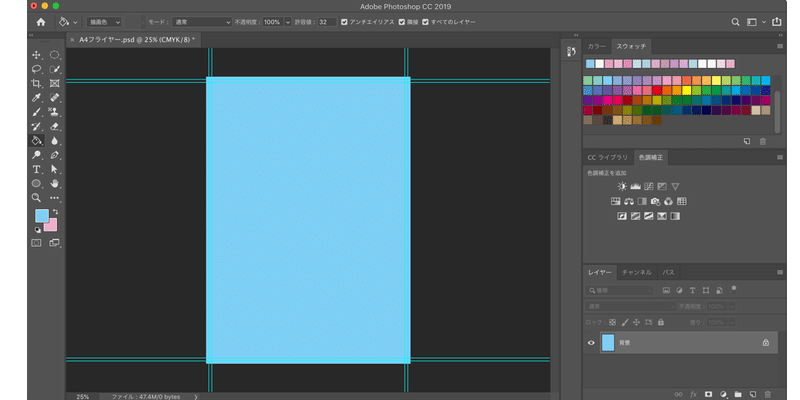This screenshot has width=800, height=400.
Task: Select the Pen tool
Action: coord(55,155)
